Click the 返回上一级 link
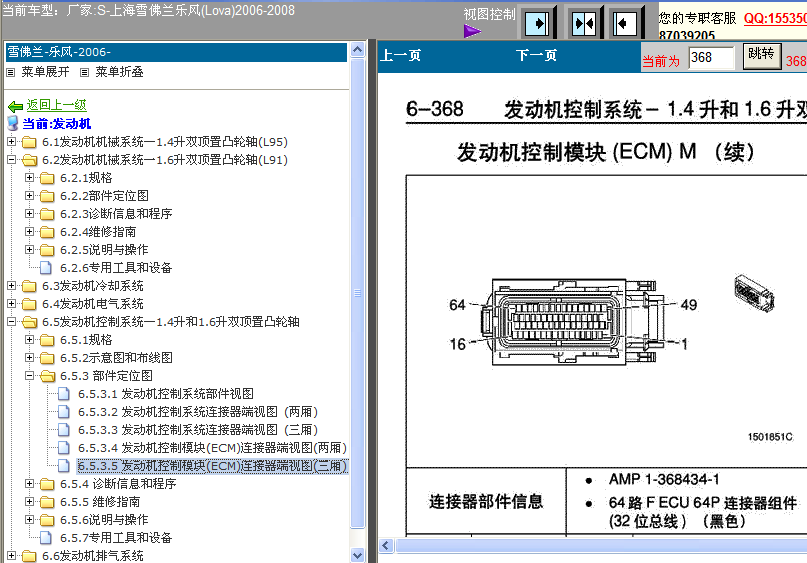This screenshot has width=807, height=563. (57, 105)
